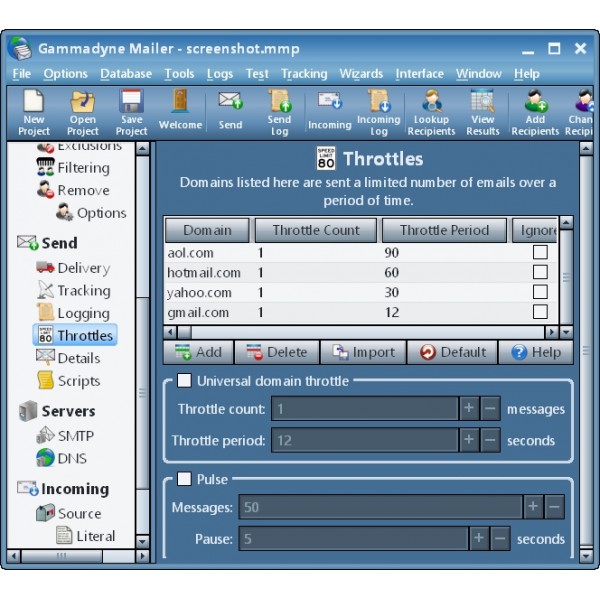600x600 pixels.
Task: Click the Import button
Action: [x=364, y=352]
